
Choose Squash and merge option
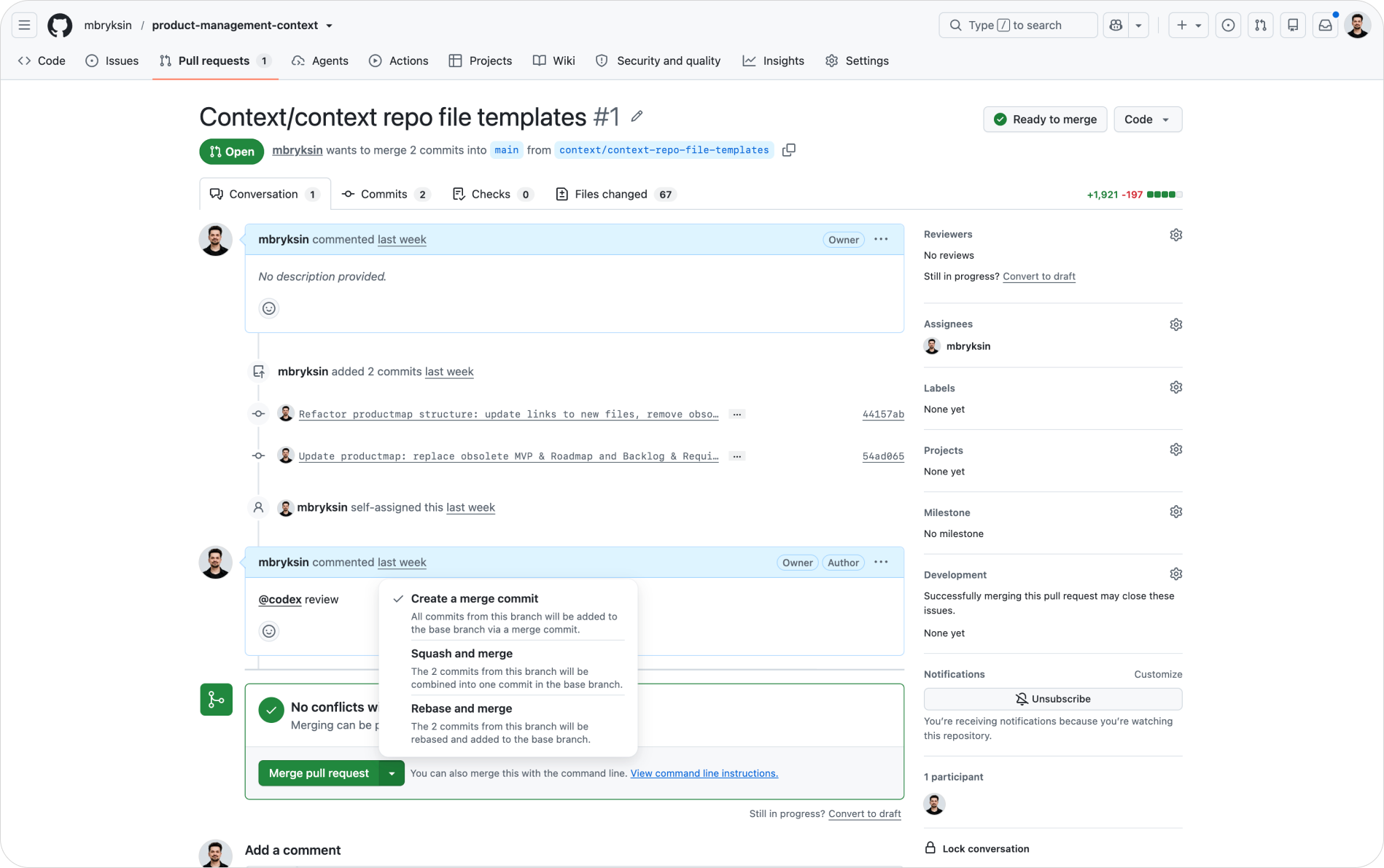point(509,668)
